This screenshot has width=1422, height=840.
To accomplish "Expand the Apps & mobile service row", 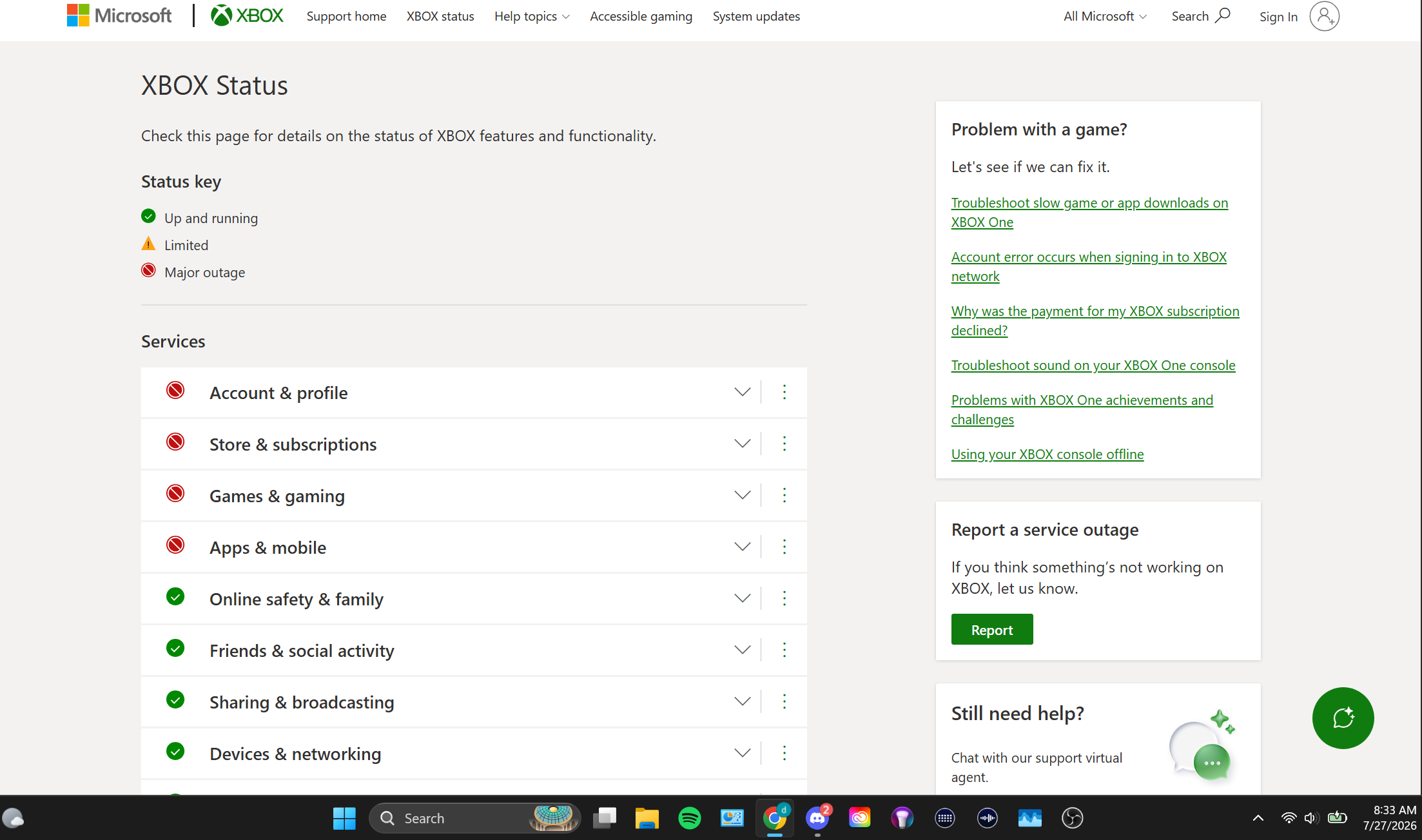I will [x=743, y=547].
